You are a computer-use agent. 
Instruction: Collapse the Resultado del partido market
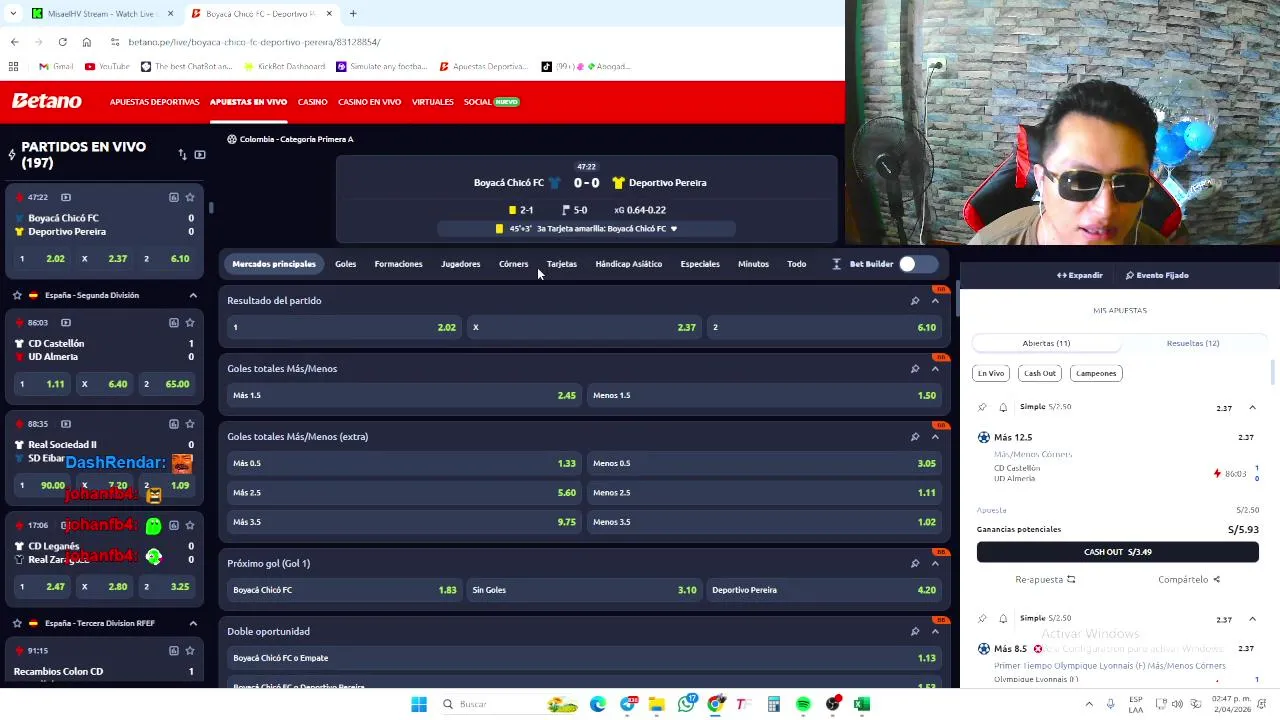(936, 300)
